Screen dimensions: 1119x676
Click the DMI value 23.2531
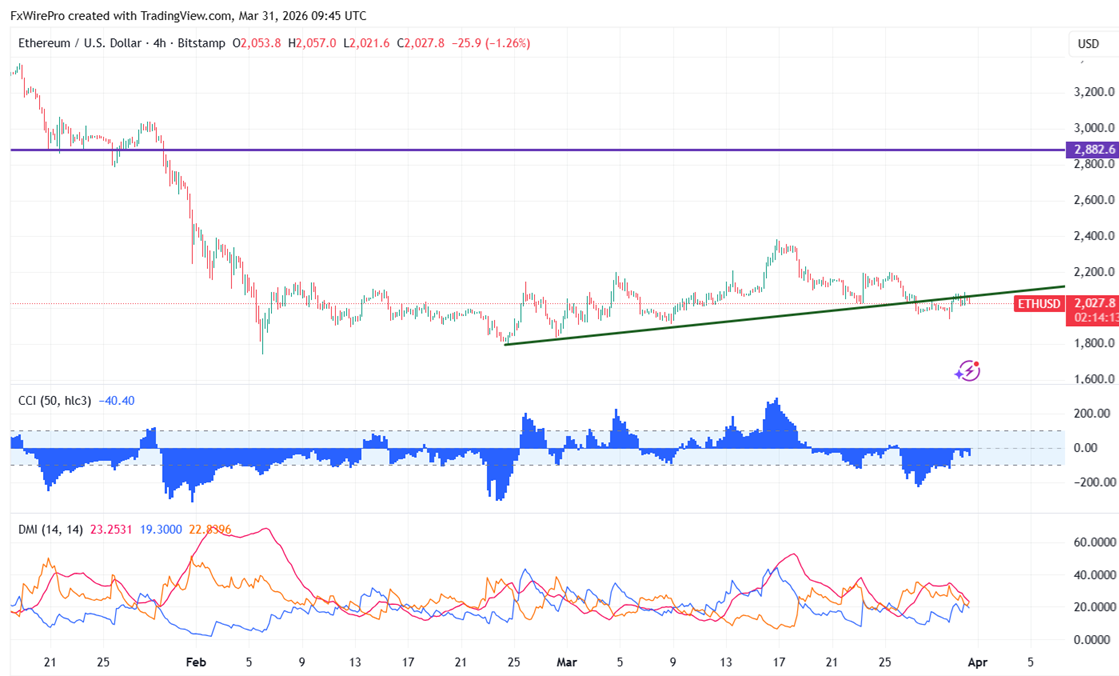pyautogui.click(x=111, y=530)
